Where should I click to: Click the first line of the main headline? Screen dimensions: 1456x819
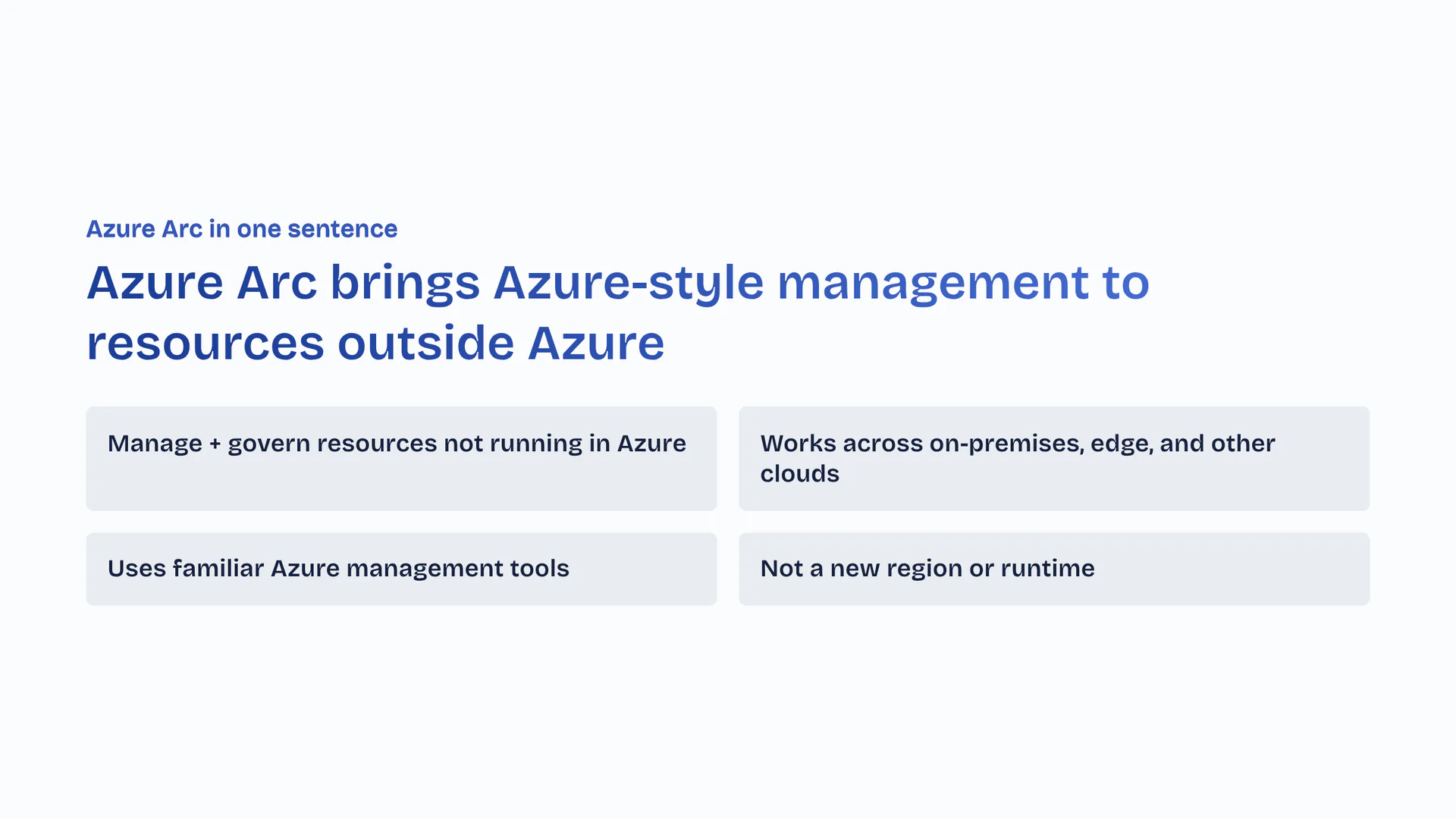[x=617, y=283]
